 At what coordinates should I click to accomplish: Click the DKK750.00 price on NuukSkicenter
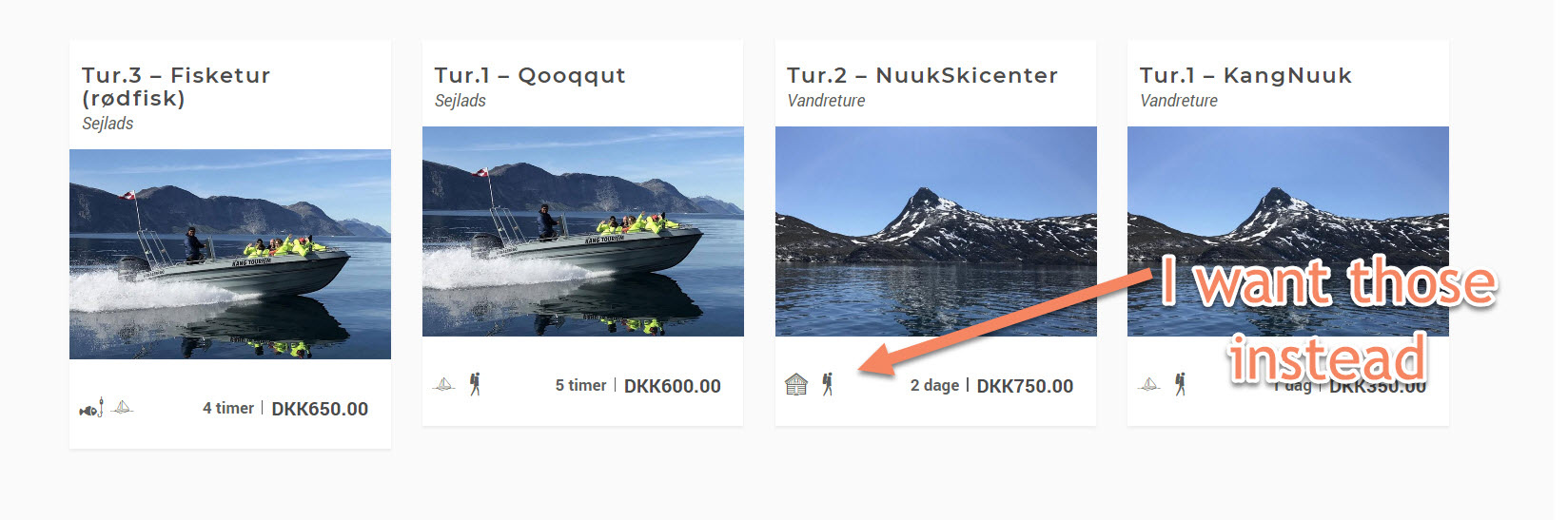pyautogui.click(x=1025, y=386)
